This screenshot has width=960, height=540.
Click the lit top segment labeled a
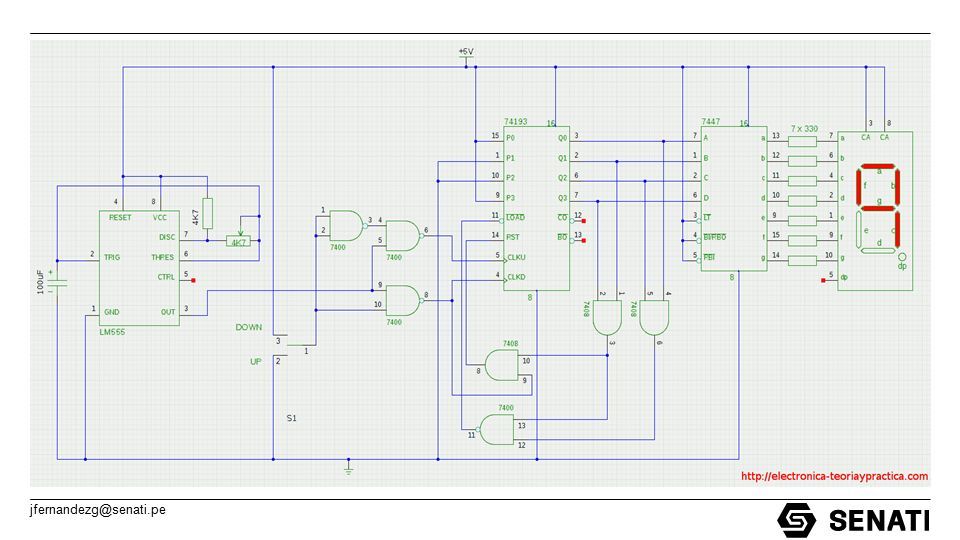(x=879, y=166)
